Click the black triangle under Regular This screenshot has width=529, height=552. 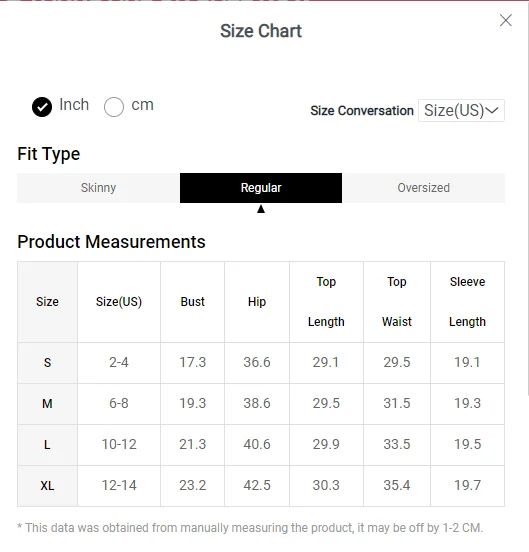(261, 209)
